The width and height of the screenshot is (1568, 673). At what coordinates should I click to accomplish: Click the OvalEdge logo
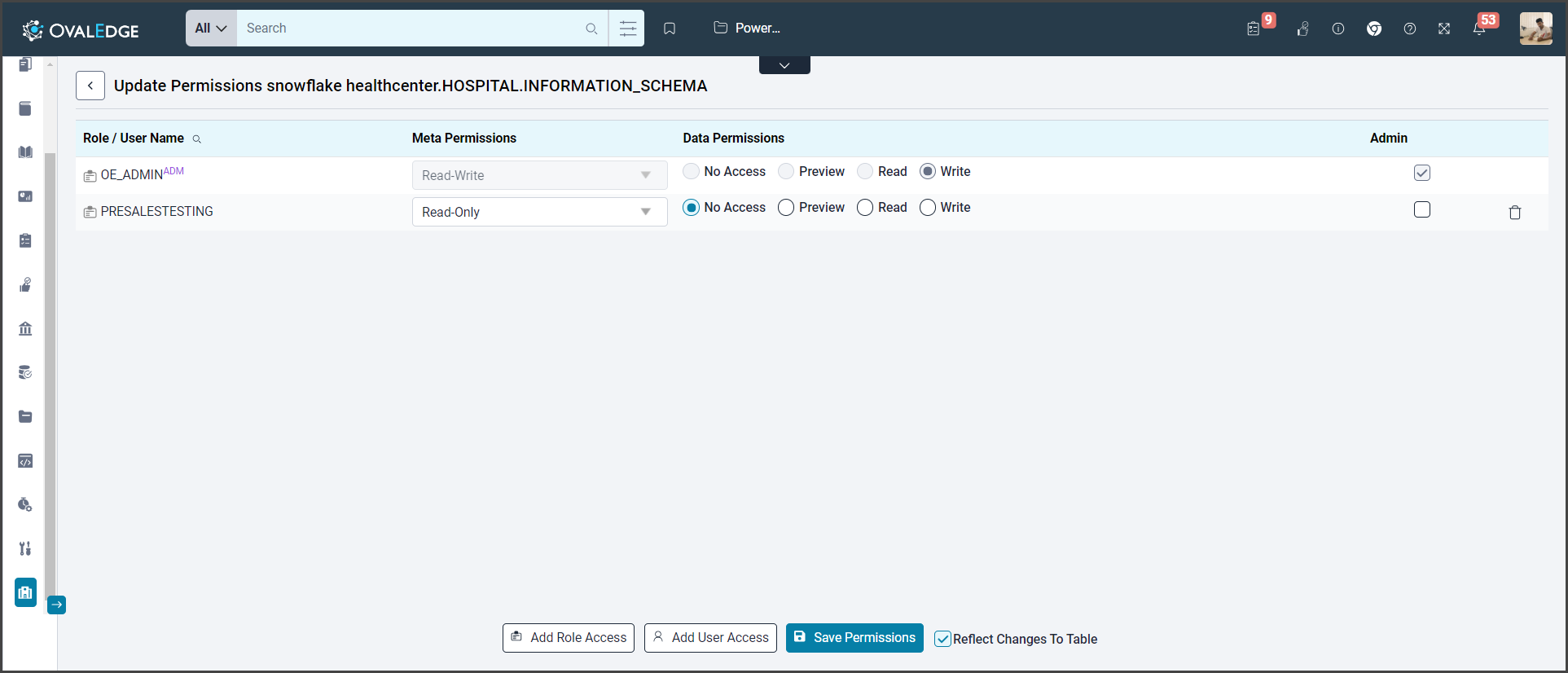click(x=80, y=30)
